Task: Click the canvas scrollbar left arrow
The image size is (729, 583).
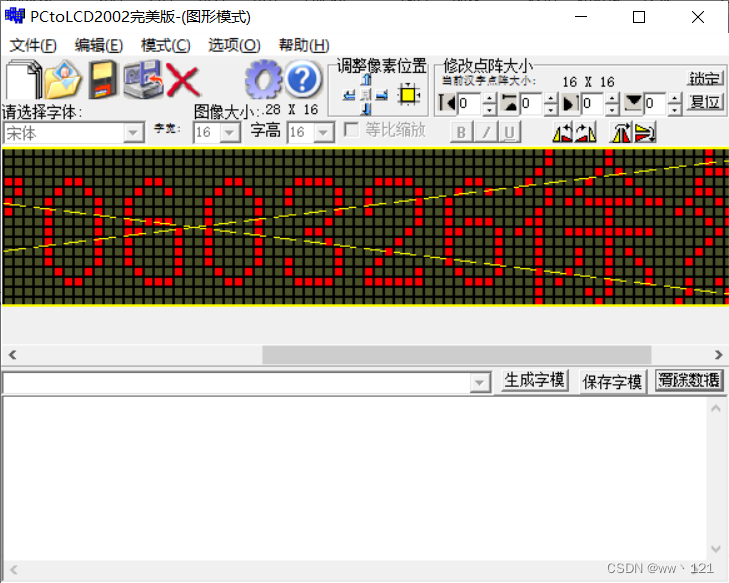Action: coord(13,355)
